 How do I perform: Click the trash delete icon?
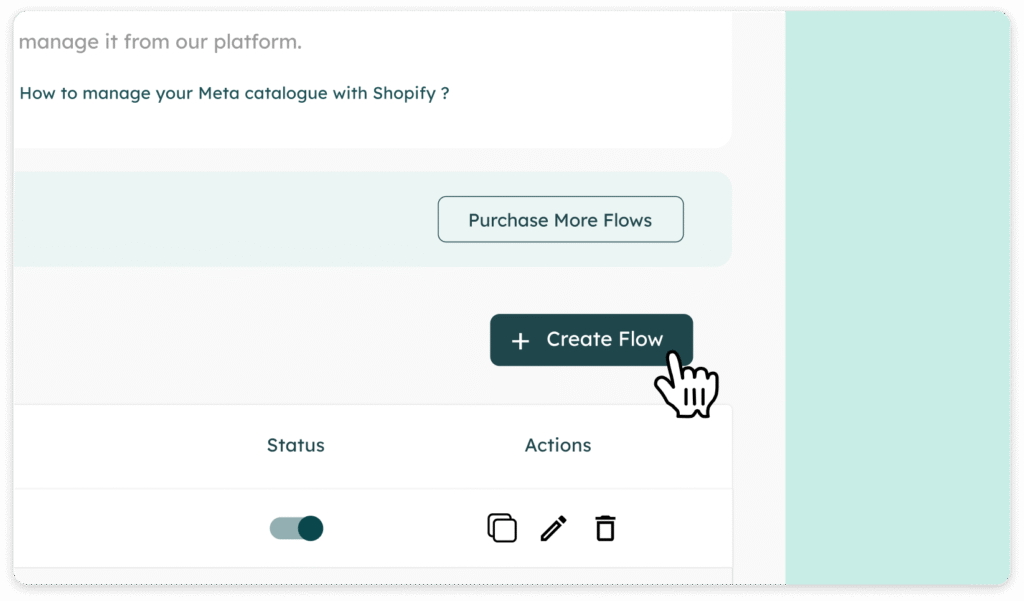[x=605, y=528]
